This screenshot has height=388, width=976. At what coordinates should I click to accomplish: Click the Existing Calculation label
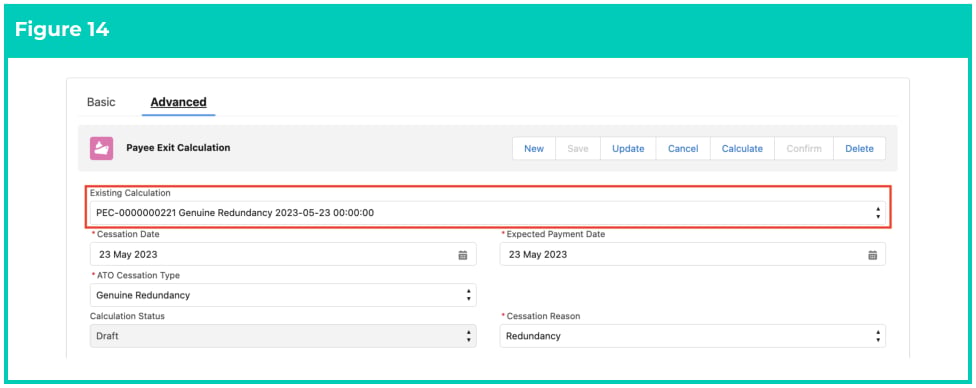tap(130, 193)
